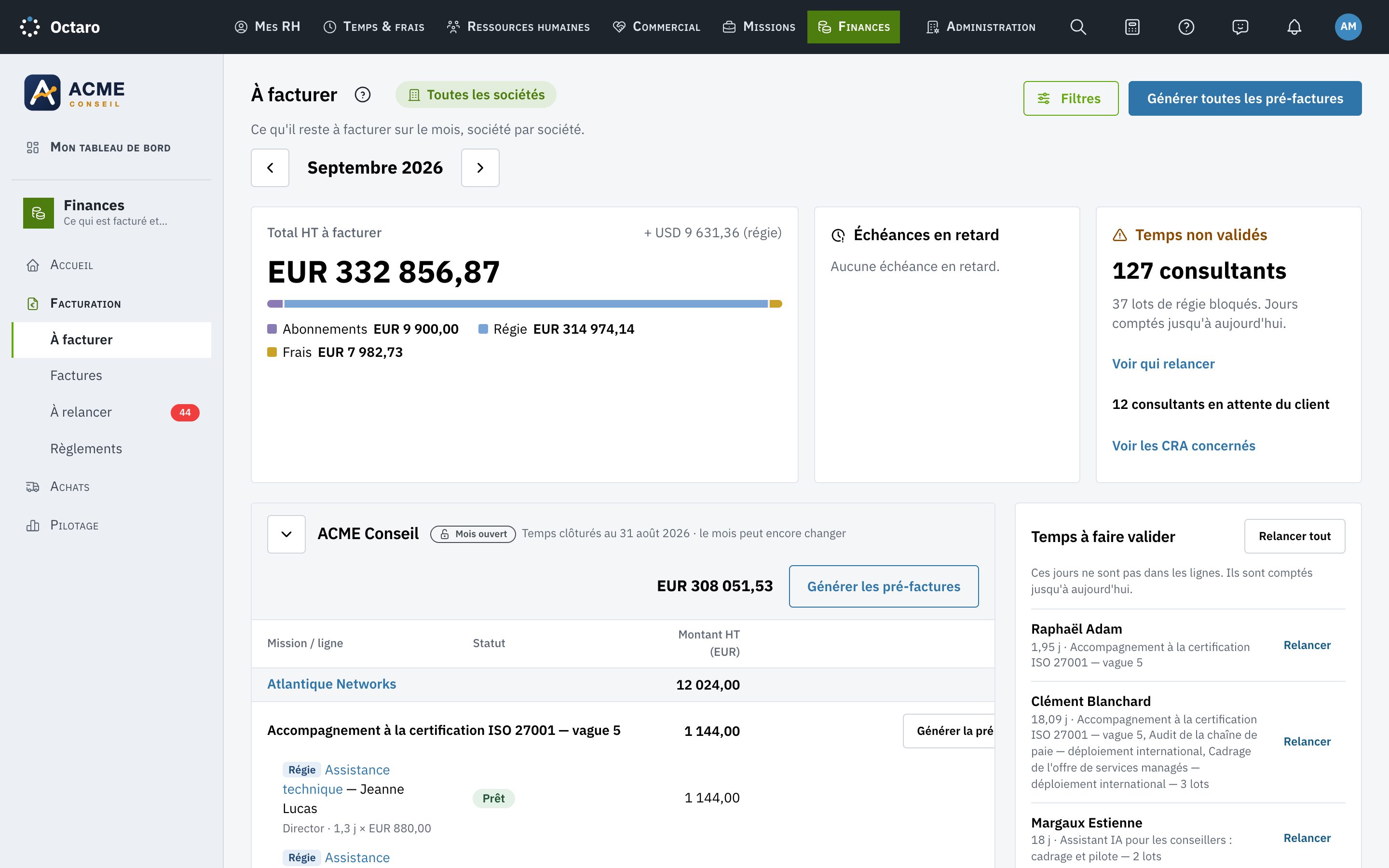Click Relancer tout button
Viewport: 1389px width, 868px height.
click(x=1294, y=536)
